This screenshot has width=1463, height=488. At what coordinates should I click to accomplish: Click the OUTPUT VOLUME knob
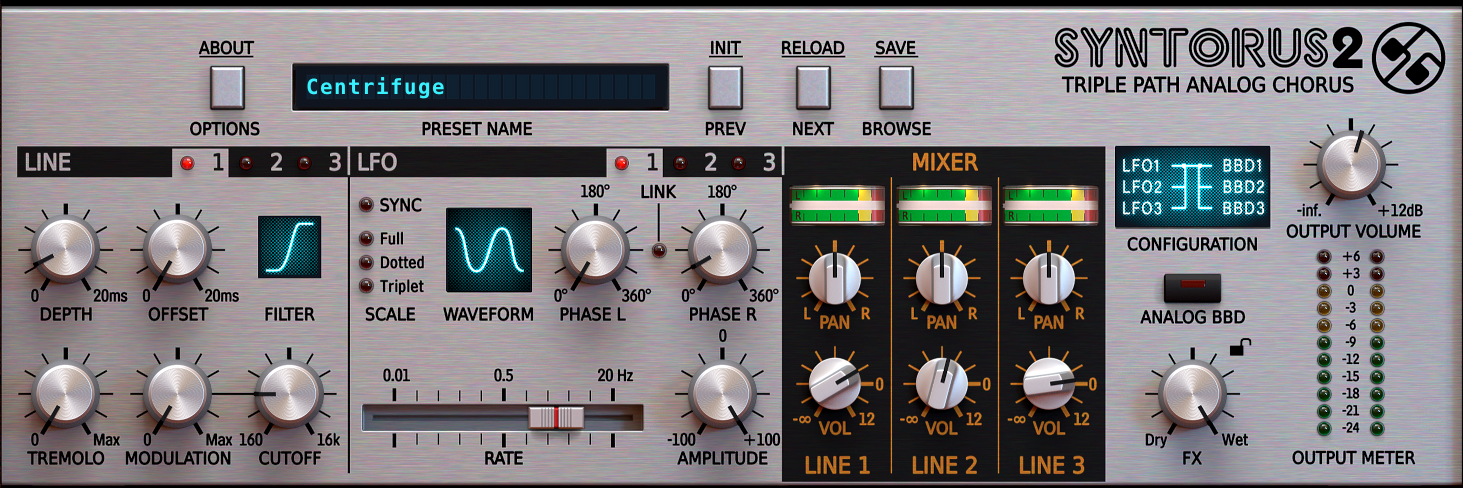1352,165
